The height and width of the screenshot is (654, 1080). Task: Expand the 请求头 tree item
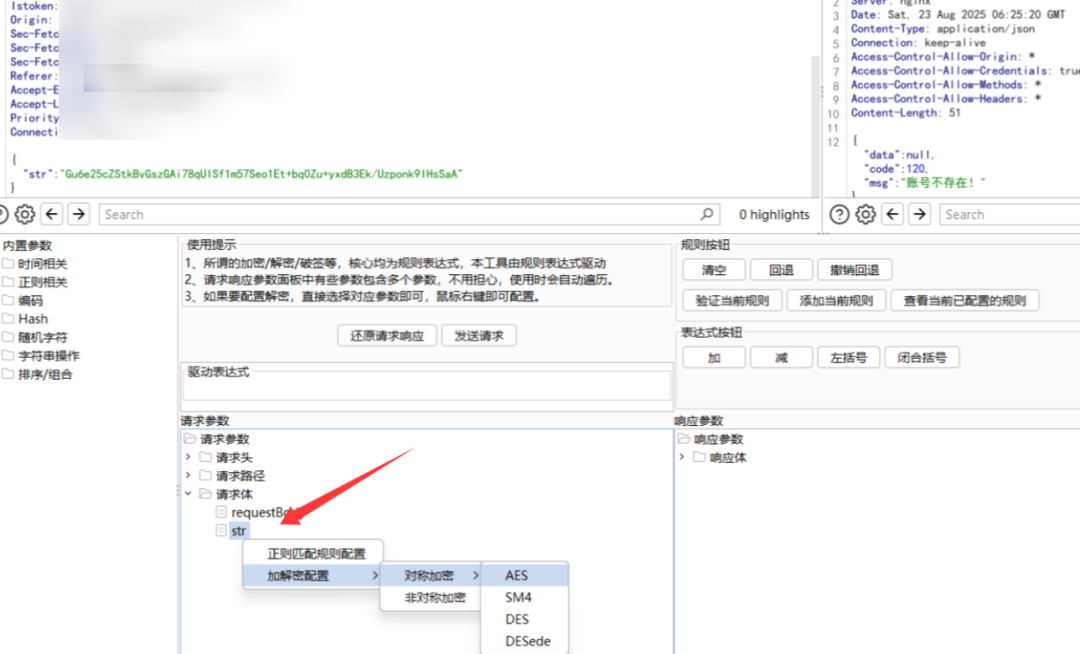tap(190, 456)
